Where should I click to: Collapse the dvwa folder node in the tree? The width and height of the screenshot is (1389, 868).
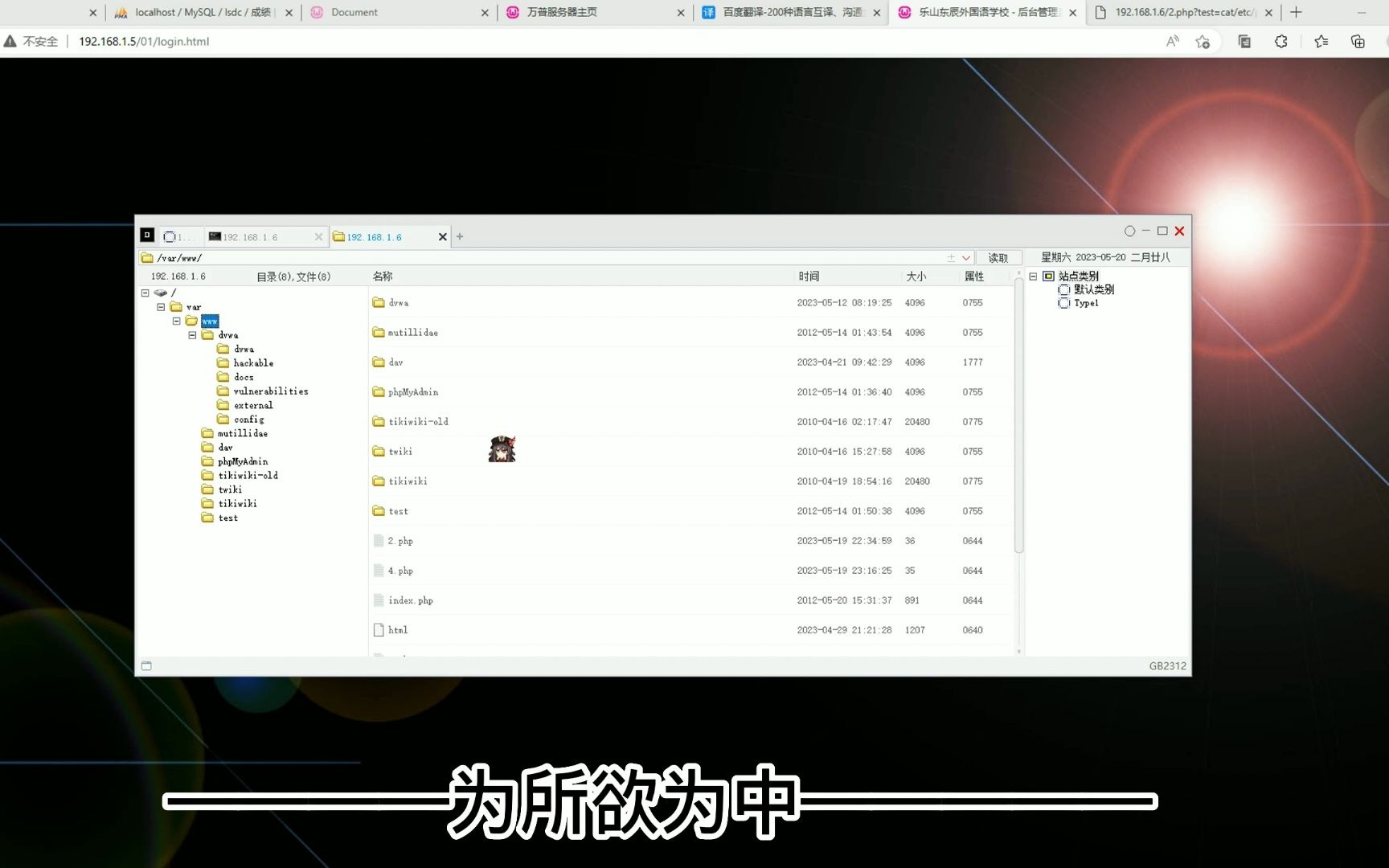[x=192, y=335]
